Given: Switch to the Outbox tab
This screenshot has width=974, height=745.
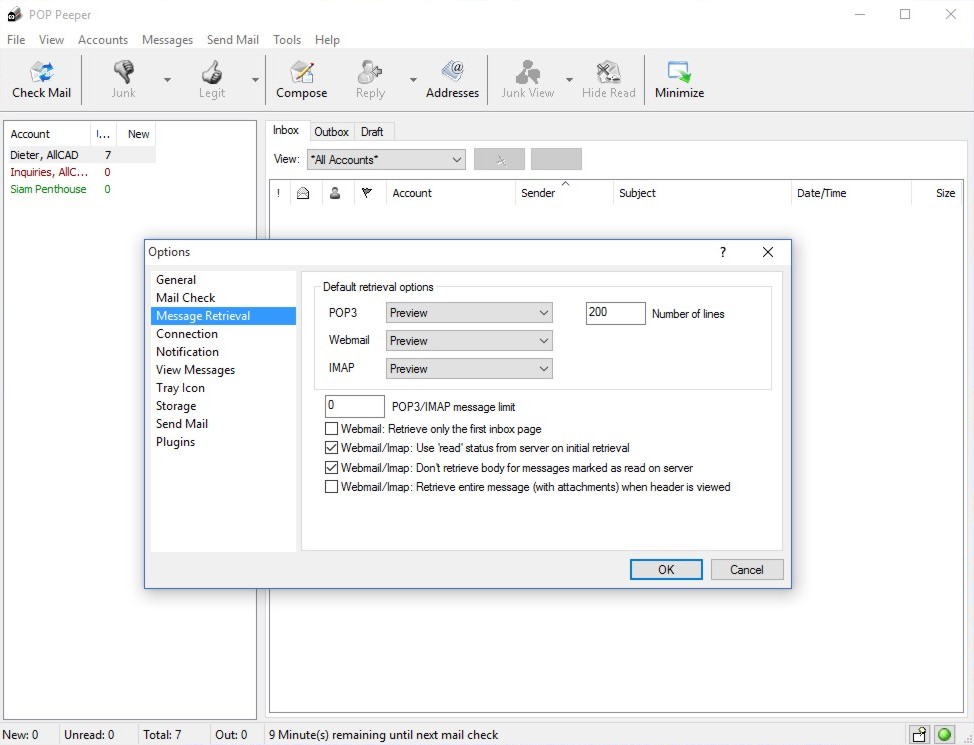Looking at the screenshot, I should point(331,132).
